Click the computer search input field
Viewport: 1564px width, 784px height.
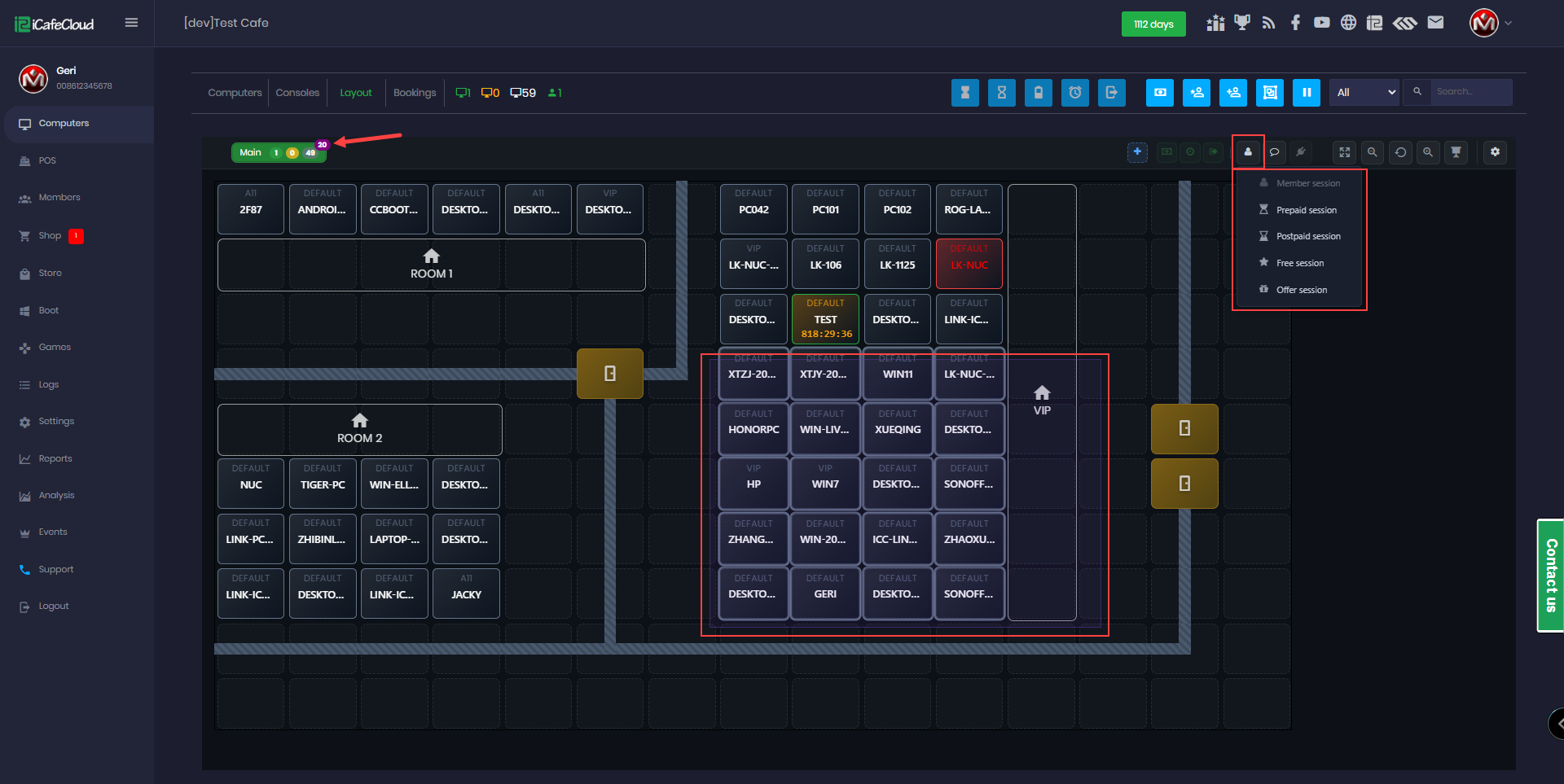(x=1470, y=92)
